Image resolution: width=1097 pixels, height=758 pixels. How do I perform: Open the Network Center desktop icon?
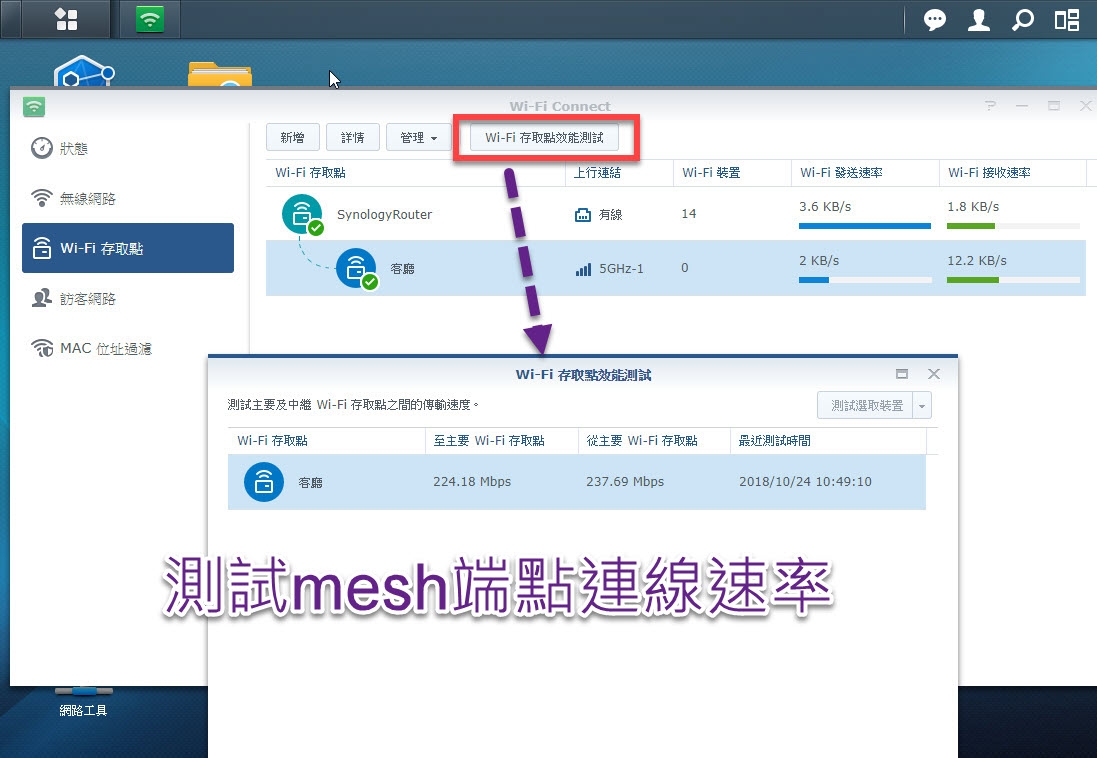click(x=84, y=71)
